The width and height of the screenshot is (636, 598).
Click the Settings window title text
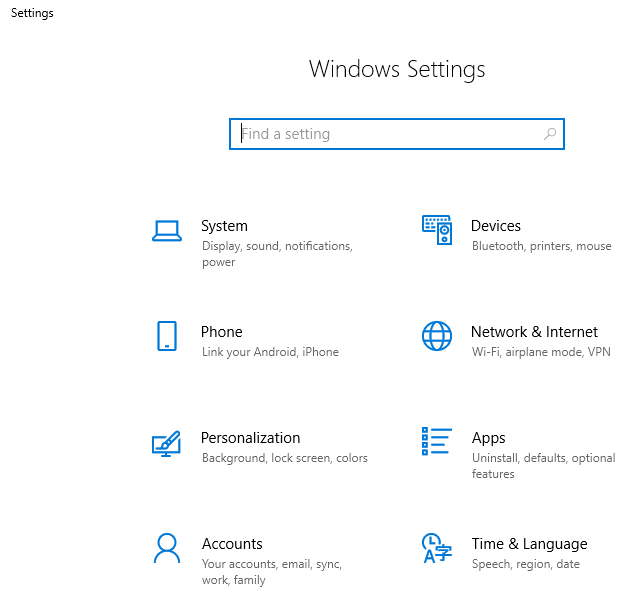pyautogui.click(x=32, y=13)
